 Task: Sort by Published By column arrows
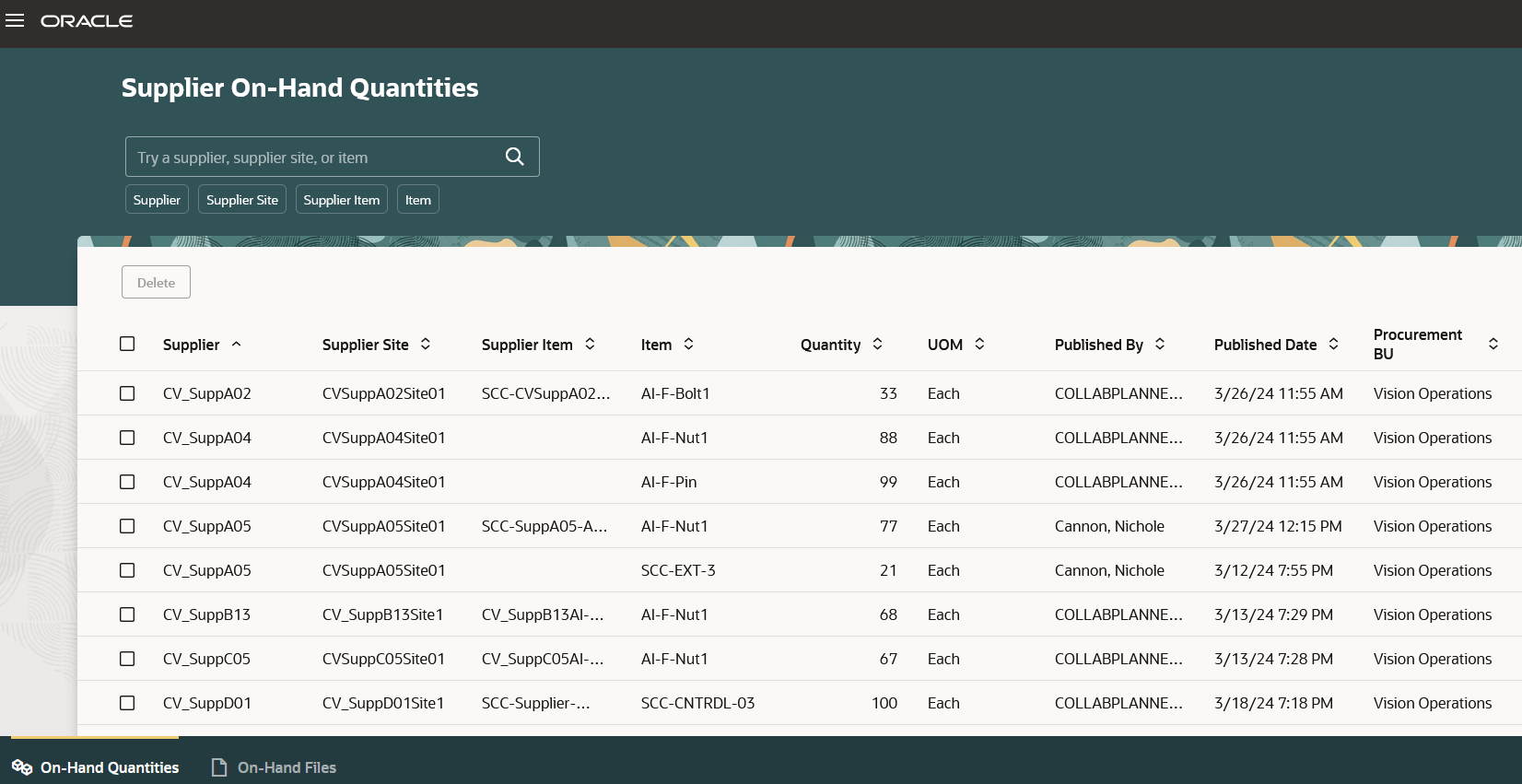click(x=1160, y=344)
